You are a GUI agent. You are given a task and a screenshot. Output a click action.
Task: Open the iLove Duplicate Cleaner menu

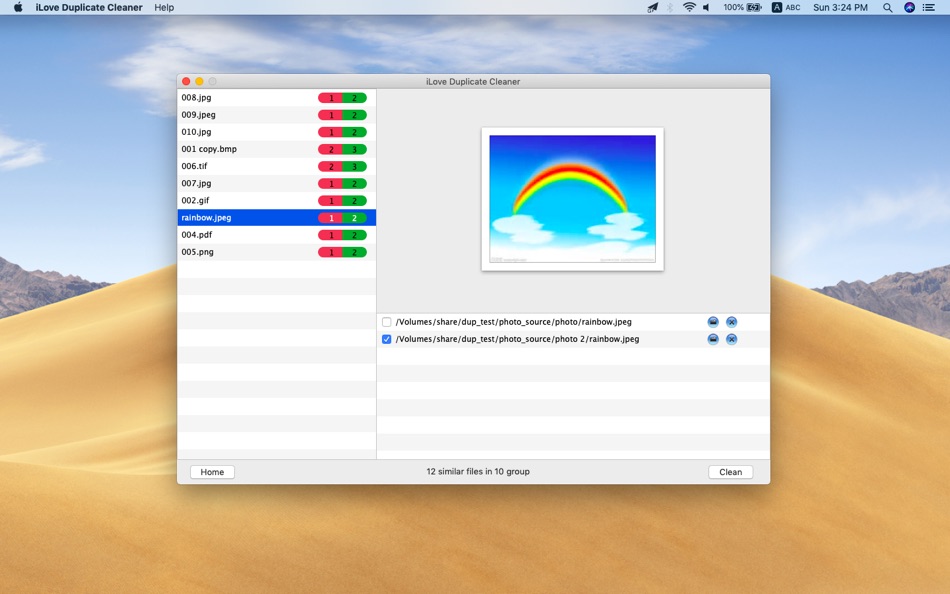89,7
